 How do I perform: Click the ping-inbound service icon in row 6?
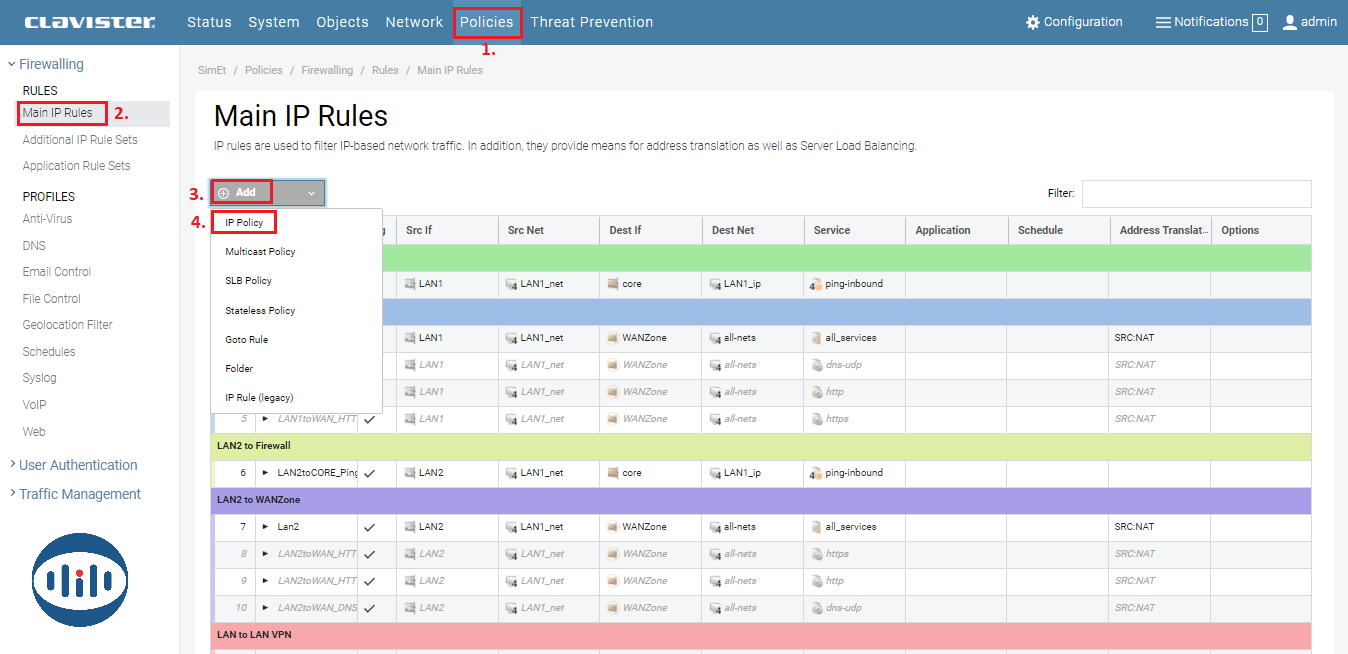pos(816,473)
